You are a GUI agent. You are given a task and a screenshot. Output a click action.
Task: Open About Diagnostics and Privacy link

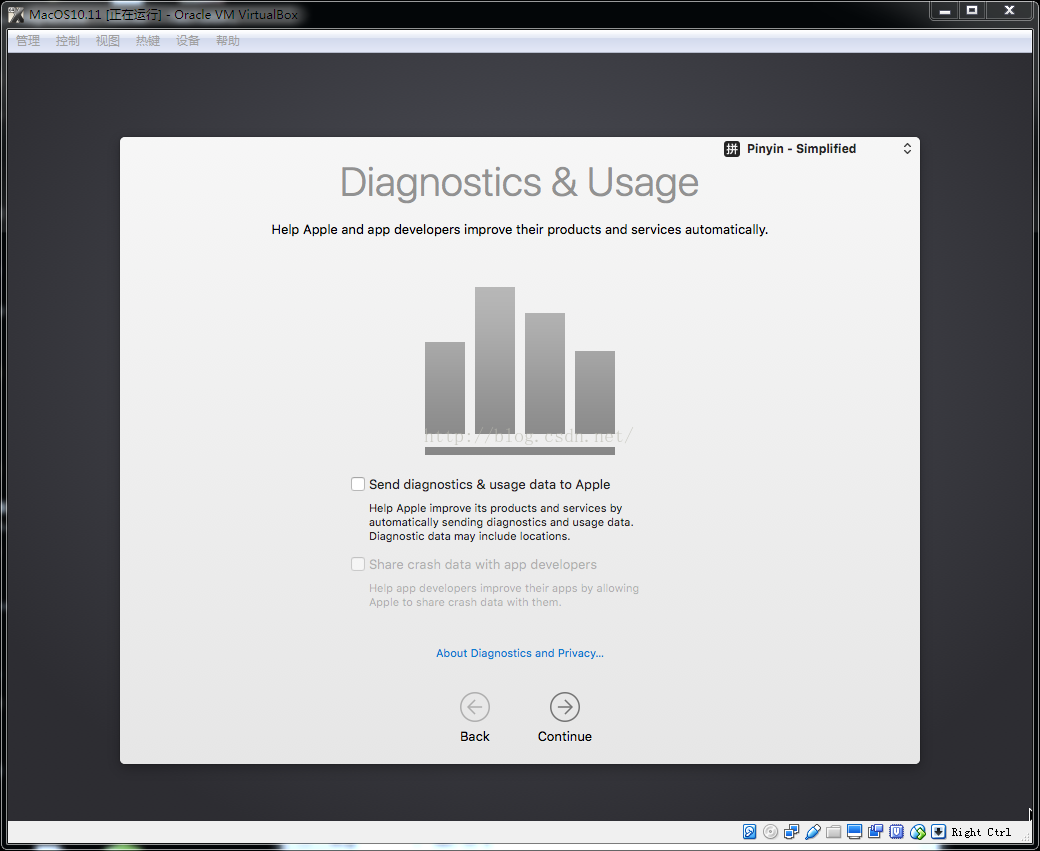520,653
